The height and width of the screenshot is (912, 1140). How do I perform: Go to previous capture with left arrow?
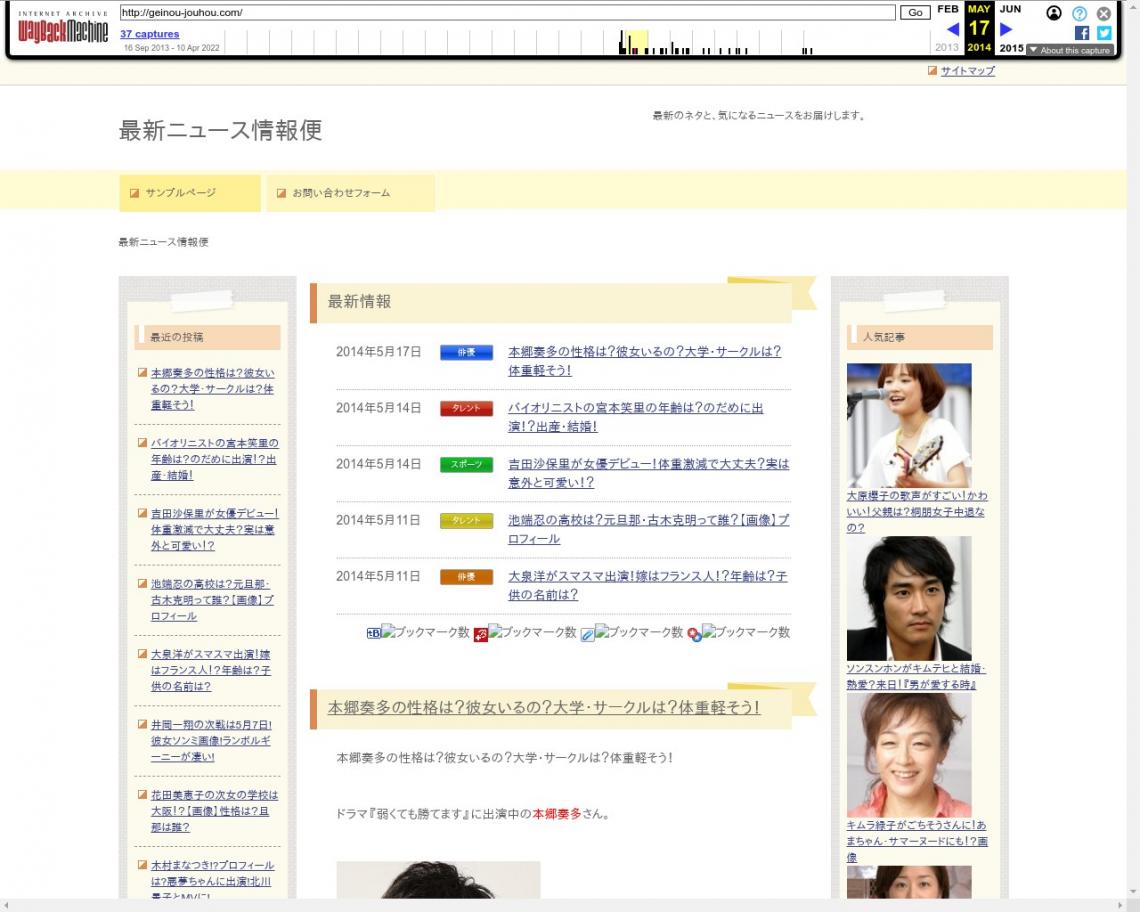point(952,29)
